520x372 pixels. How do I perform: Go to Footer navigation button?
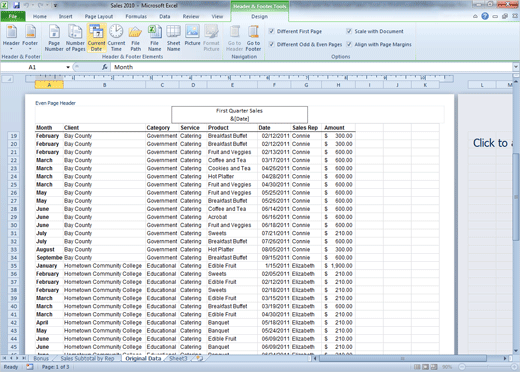click(253, 38)
